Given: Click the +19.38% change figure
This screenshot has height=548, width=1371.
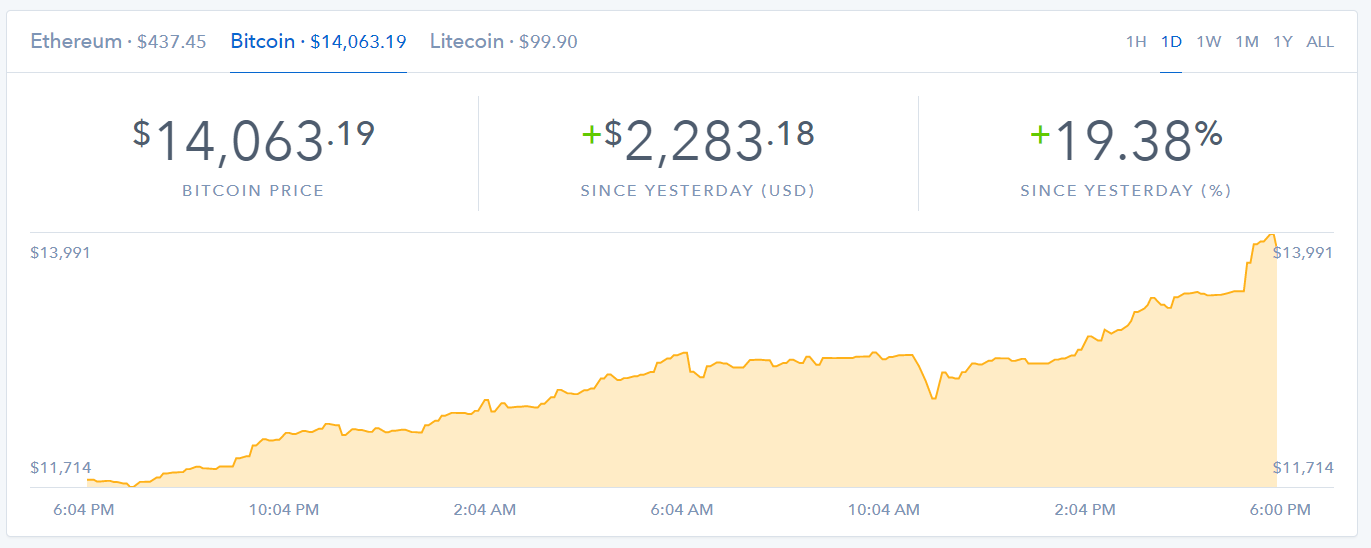Looking at the screenshot, I should click(1126, 141).
